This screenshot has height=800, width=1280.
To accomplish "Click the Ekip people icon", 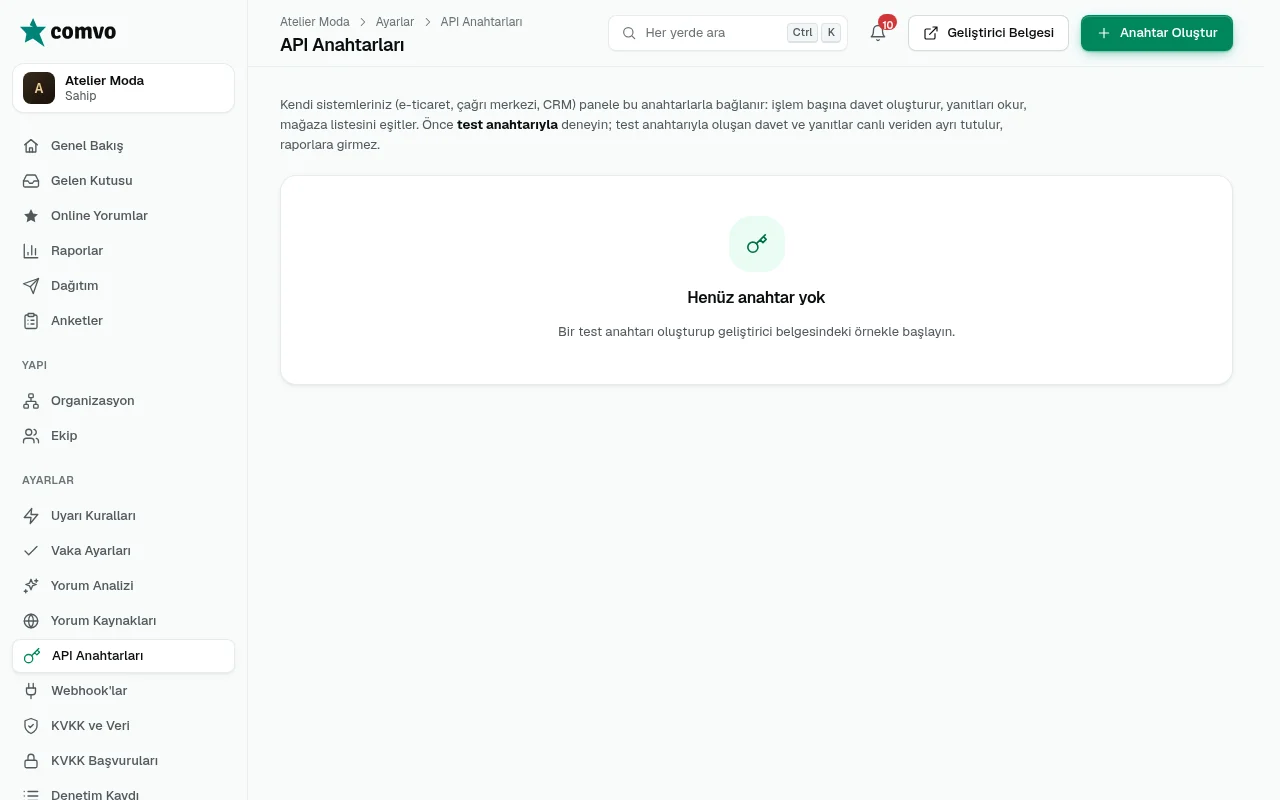I will 31,436.
